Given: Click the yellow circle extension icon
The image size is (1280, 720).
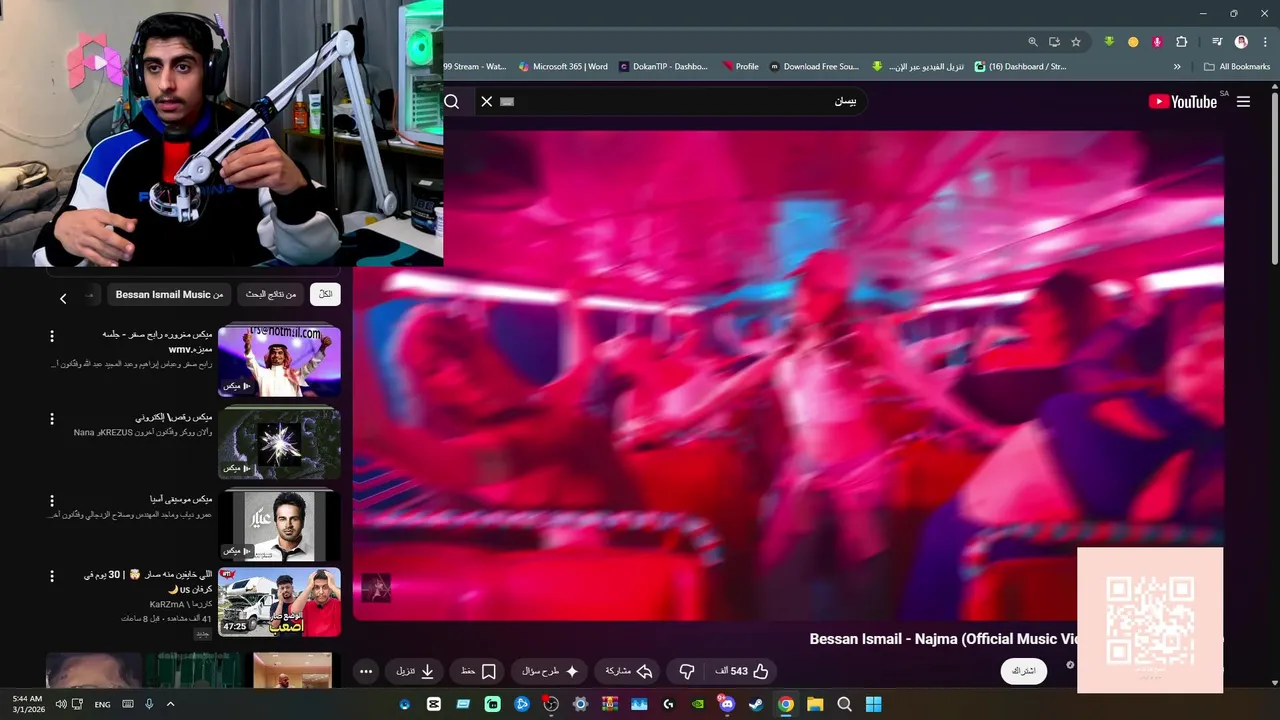Looking at the screenshot, I should (x=1133, y=42).
